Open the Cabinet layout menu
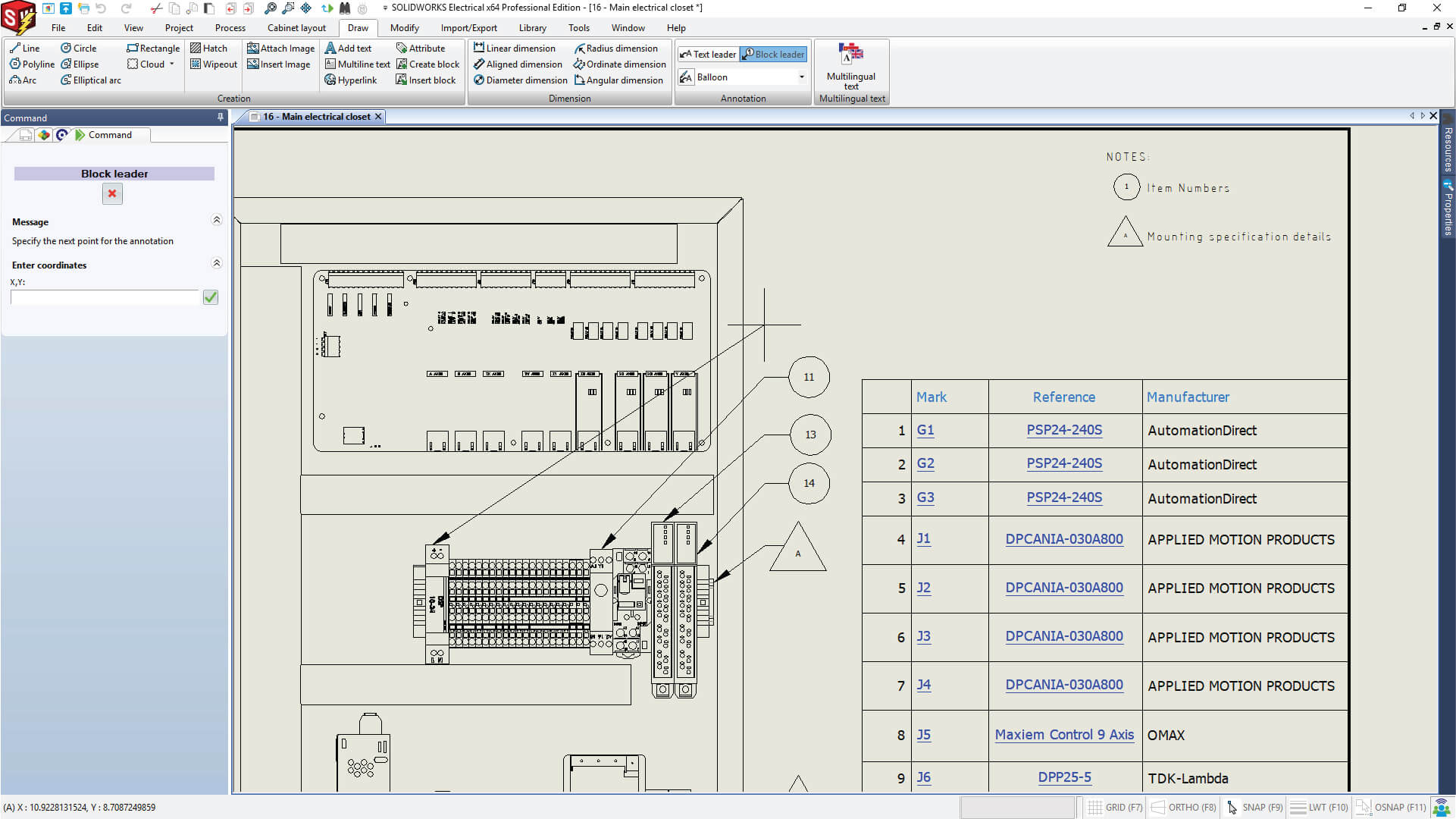This screenshot has height=819, width=1456. (x=296, y=28)
